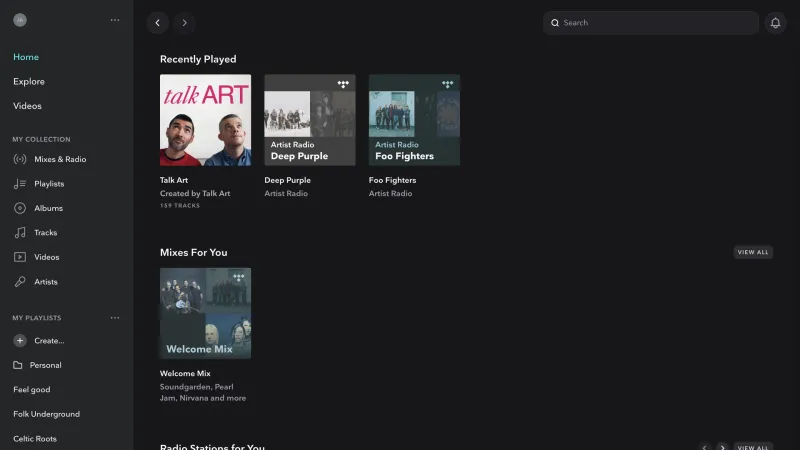800x450 pixels.
Task: Click the Foo Fighters title below cover
Action: click(x=392, y=180)
